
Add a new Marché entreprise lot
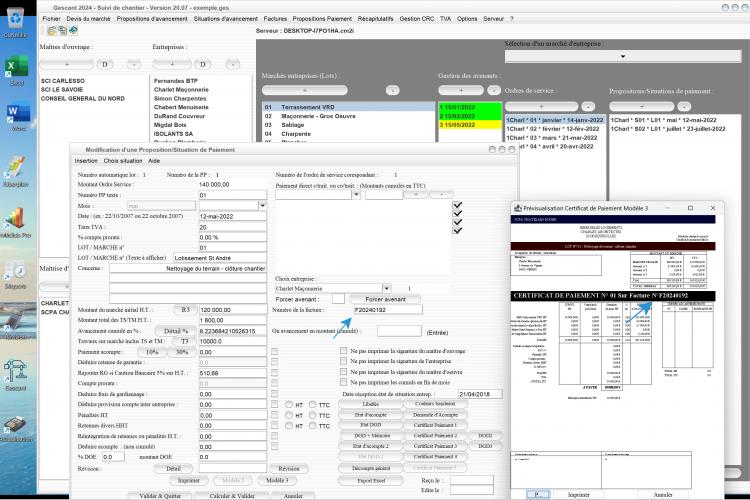pos(305,90)
